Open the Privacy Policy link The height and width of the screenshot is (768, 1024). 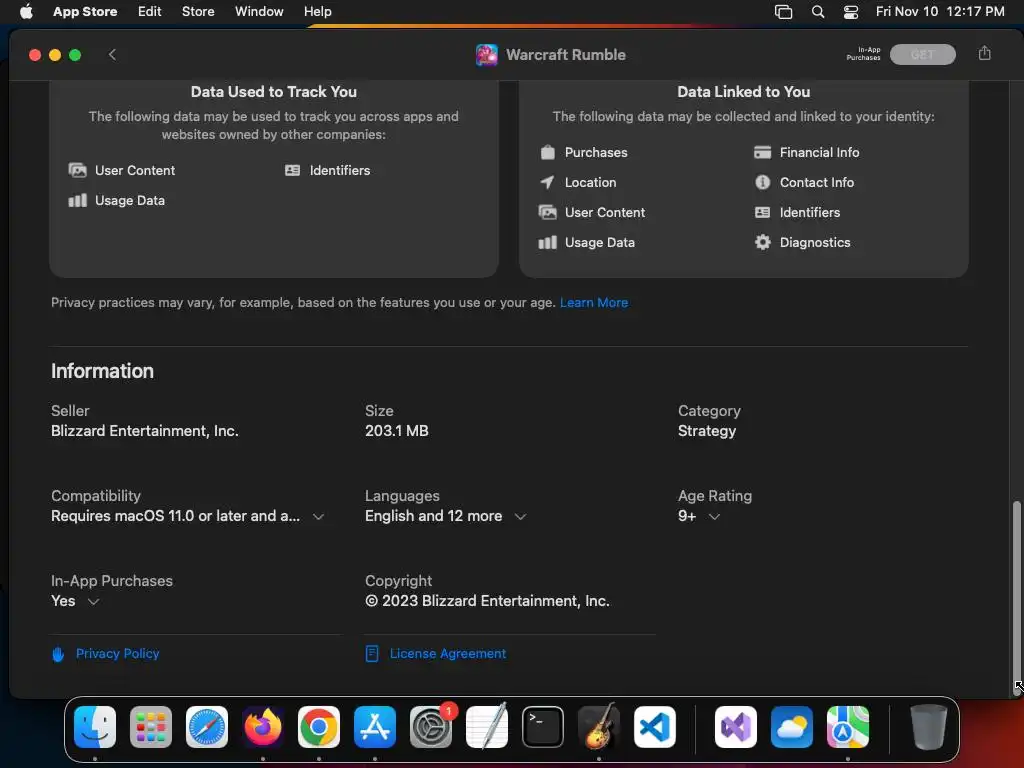(x=118, y=653)
